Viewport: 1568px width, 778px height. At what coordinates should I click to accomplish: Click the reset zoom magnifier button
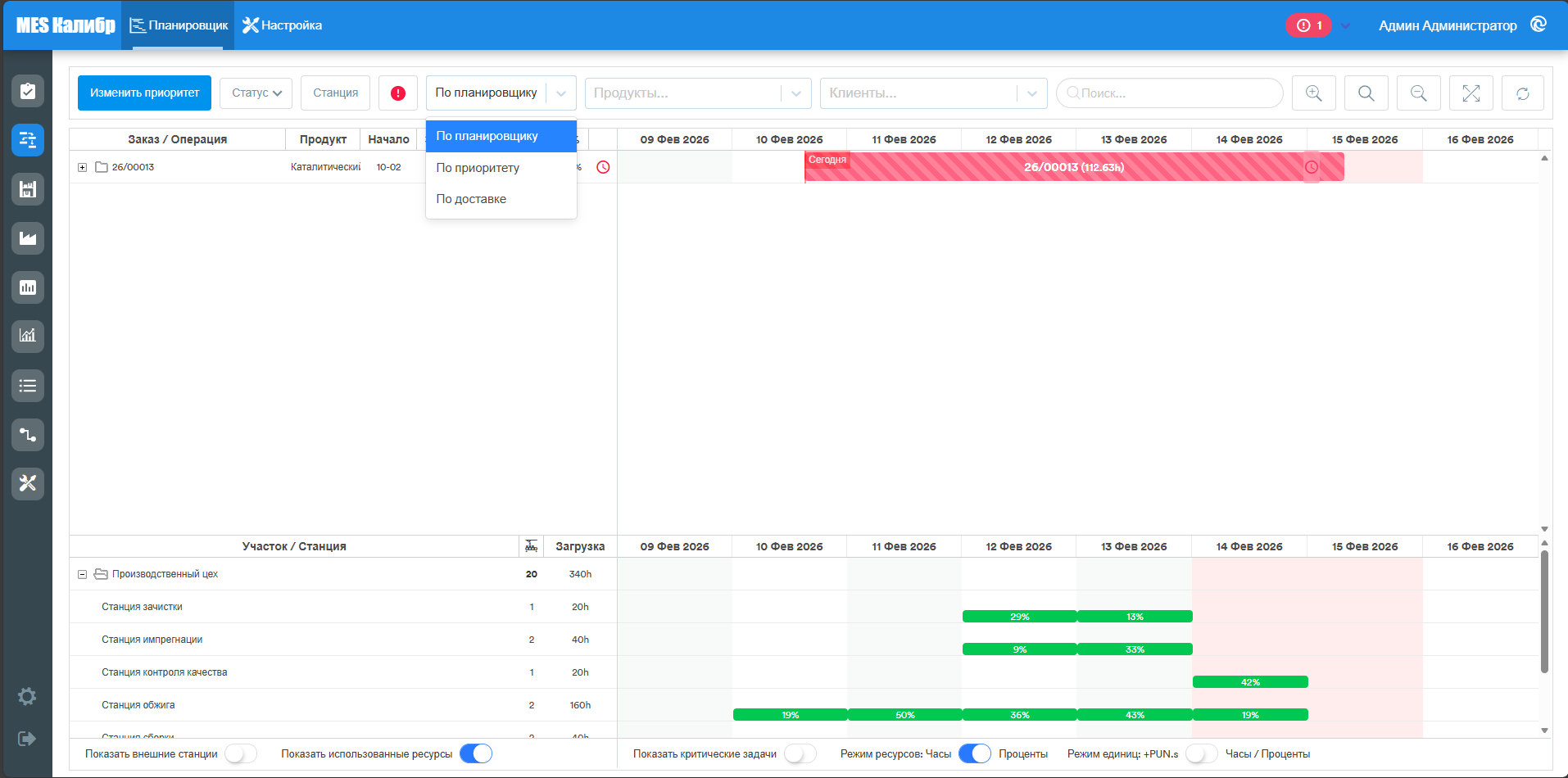[x=1366, y=93]
